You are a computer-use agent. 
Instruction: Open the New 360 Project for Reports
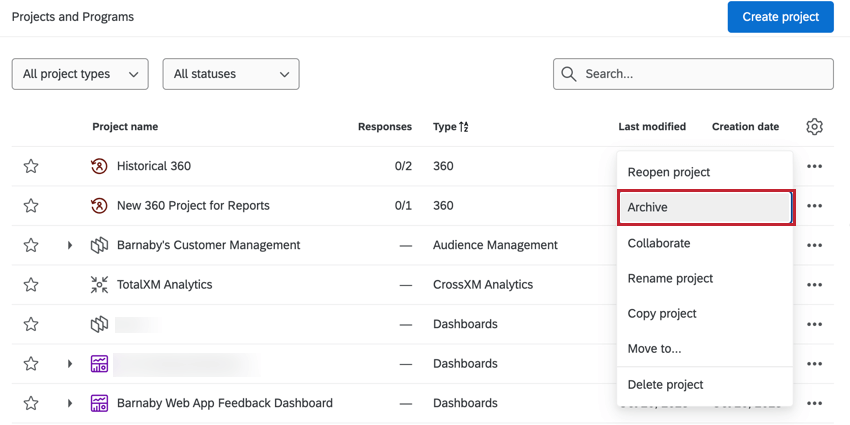click(x=193, y=206)
